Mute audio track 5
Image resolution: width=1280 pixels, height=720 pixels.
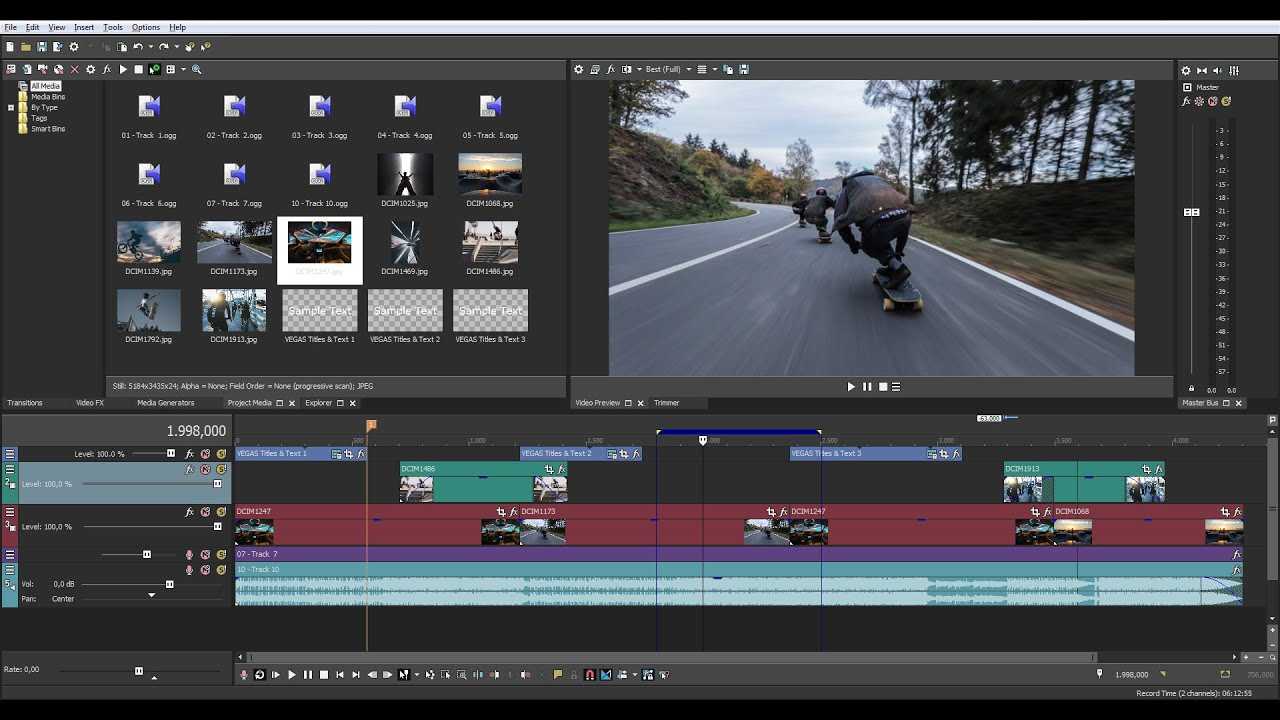[206, 570]
